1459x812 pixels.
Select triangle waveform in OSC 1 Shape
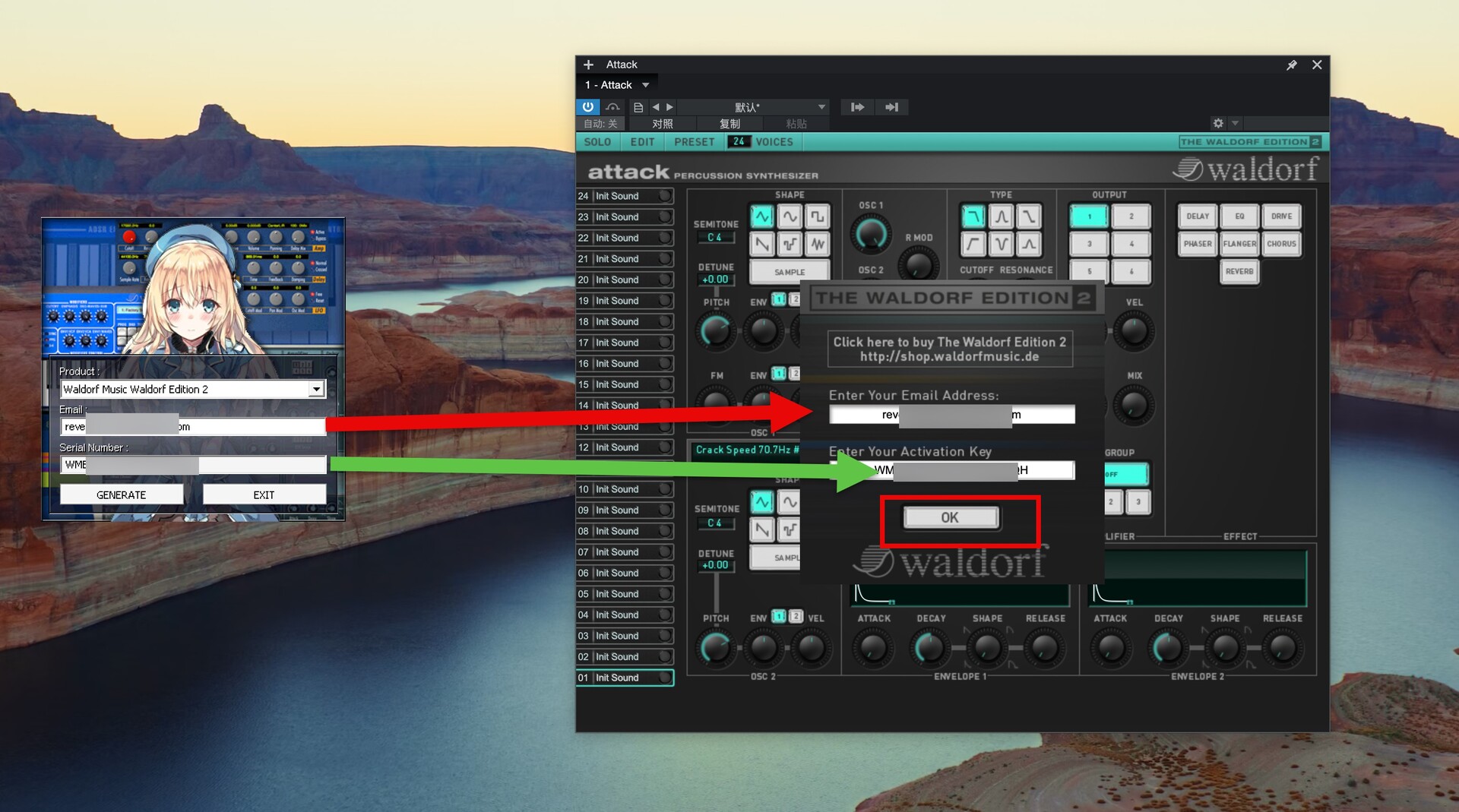[762, 216]
